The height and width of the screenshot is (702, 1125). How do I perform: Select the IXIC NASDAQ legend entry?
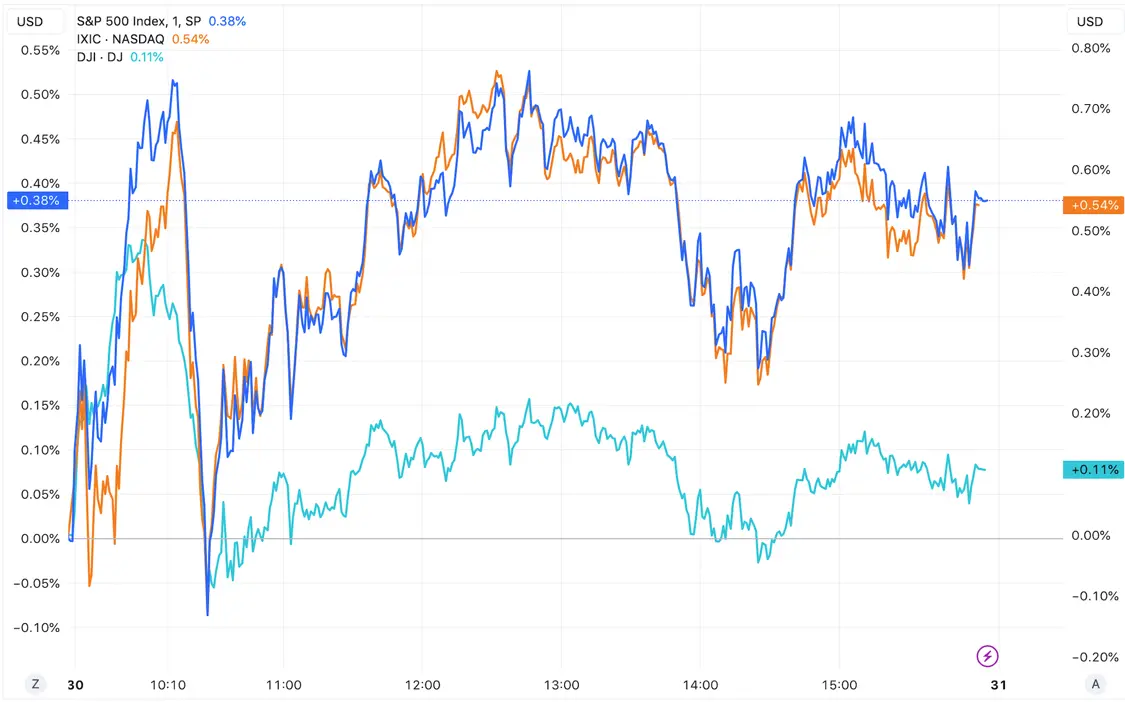(121, 39)
